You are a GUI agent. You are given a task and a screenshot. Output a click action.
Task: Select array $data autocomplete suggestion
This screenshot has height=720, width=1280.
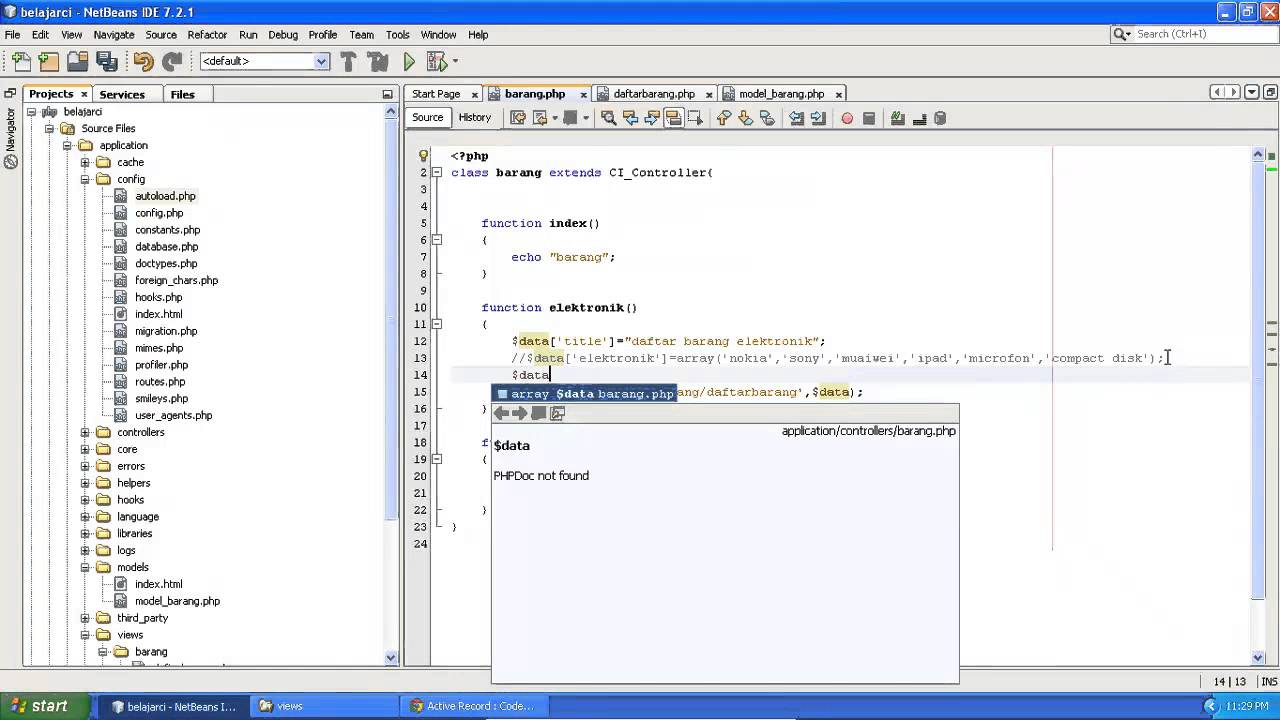(x=585, y=394)
